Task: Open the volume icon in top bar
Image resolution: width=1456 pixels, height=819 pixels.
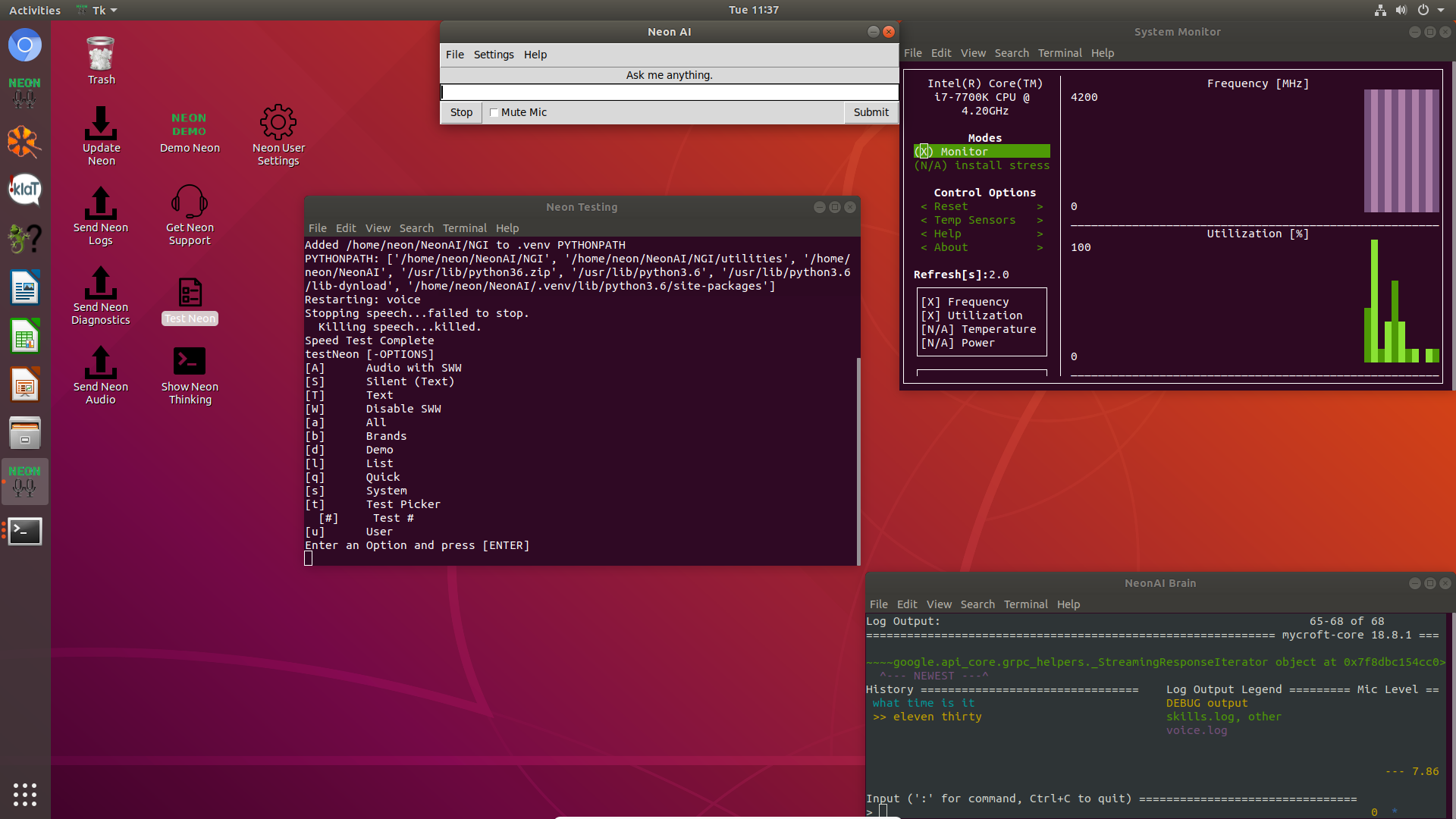Action: (1401, 10)
